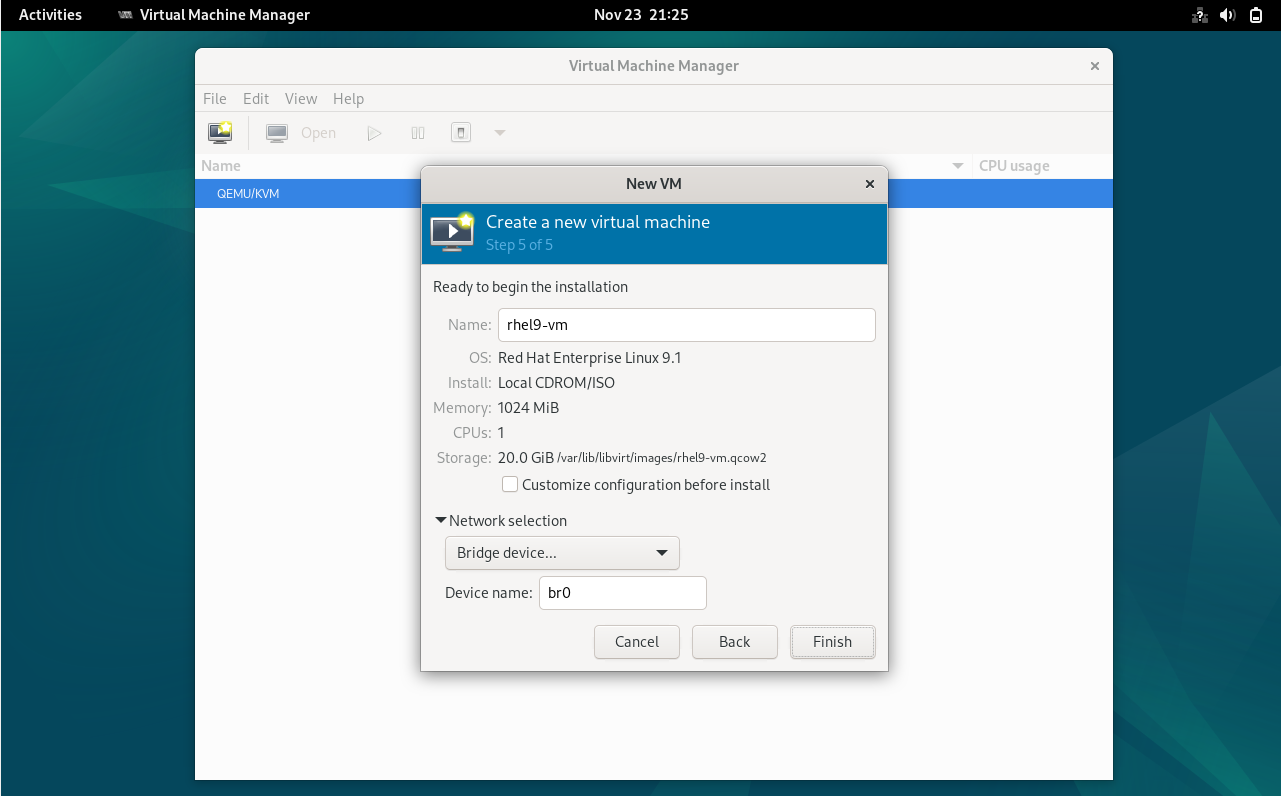Click the Pause toolbar icon

click(418, 133)
